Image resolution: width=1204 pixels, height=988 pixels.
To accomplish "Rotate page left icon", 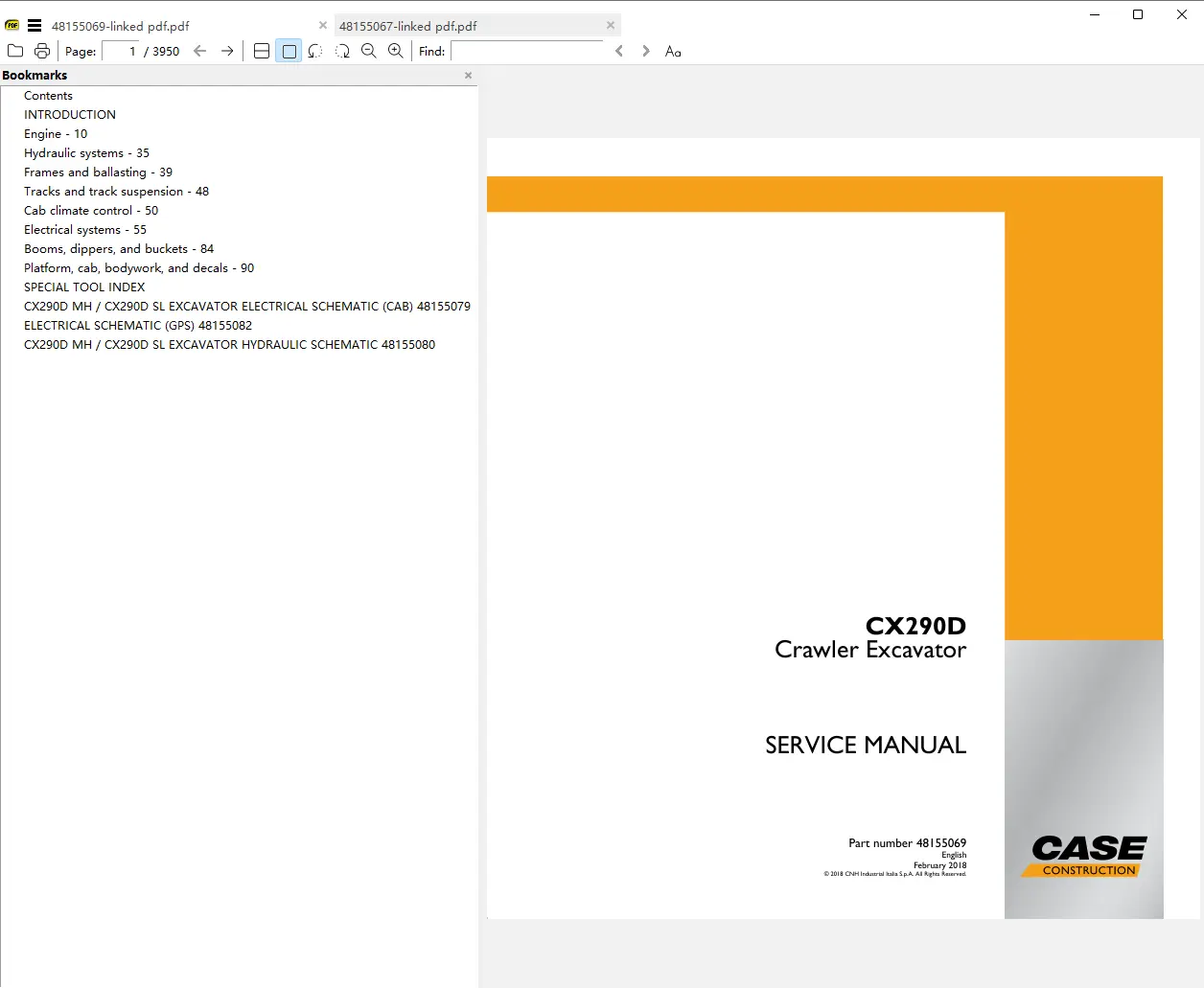I will (315, 51).
